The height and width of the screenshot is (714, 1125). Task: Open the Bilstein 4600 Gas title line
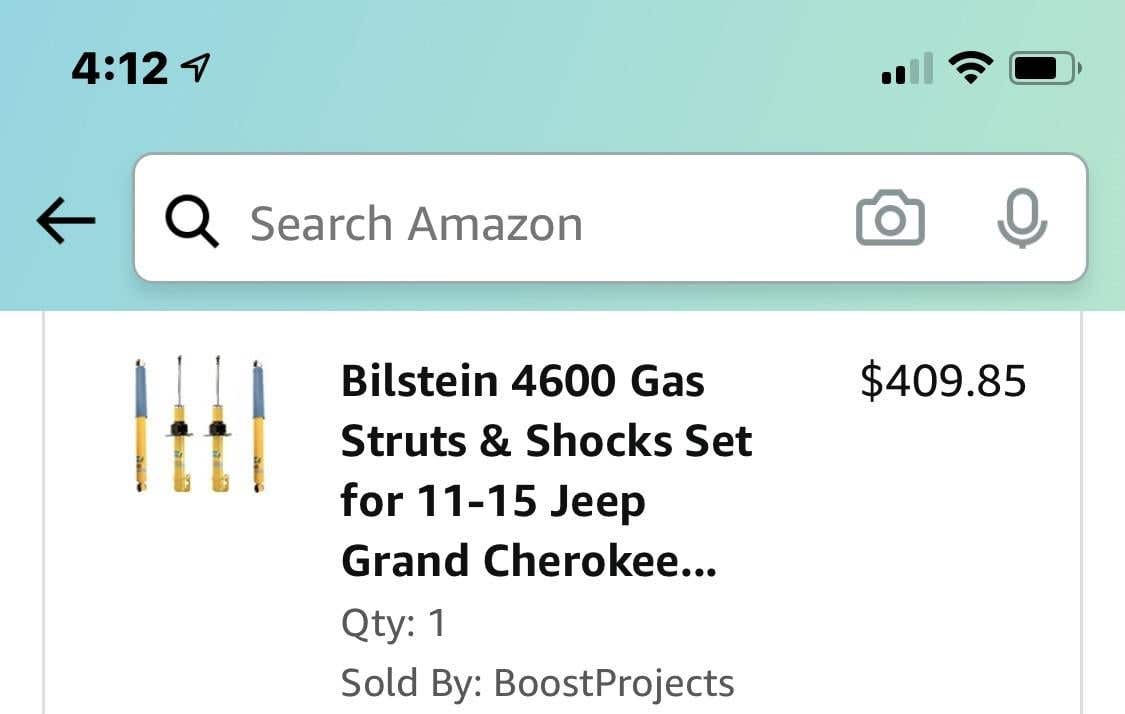click(522, 380)
